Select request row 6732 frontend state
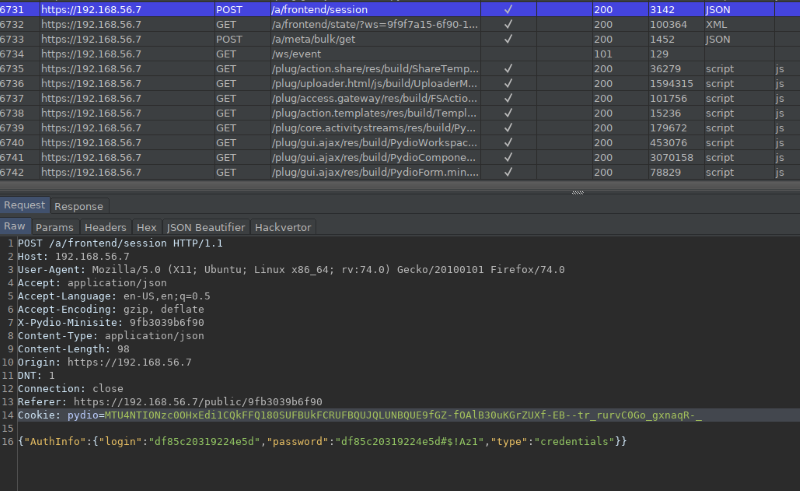This screenshot has height=491, width=800. pos(400,24)
